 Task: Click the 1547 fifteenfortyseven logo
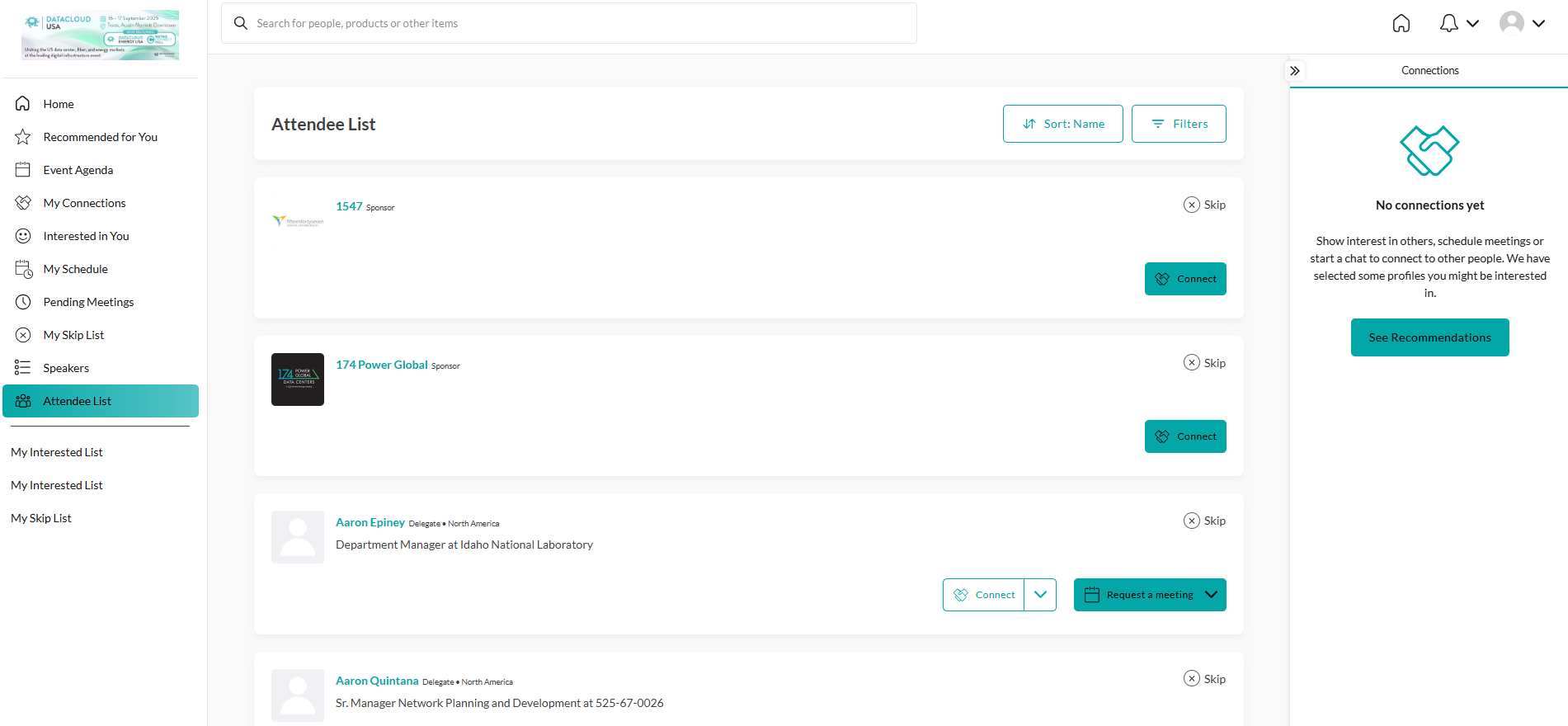click(298, 221)
